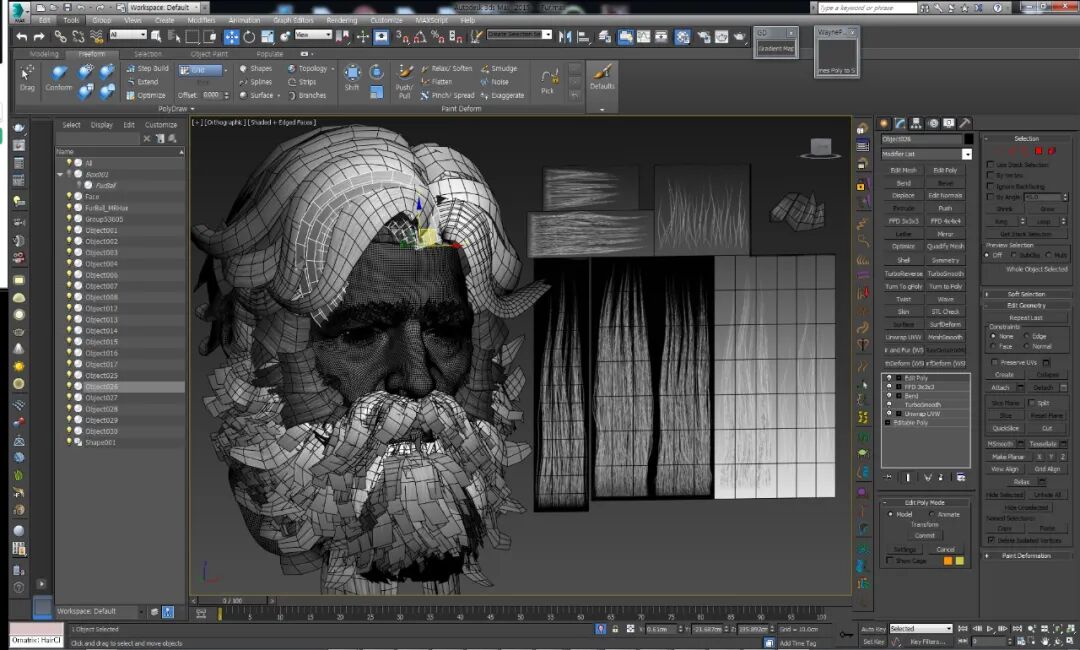Enable Ignore Backfacing checkbox
The height and width of the screenshot is (650, 1080).
[990, 186]
